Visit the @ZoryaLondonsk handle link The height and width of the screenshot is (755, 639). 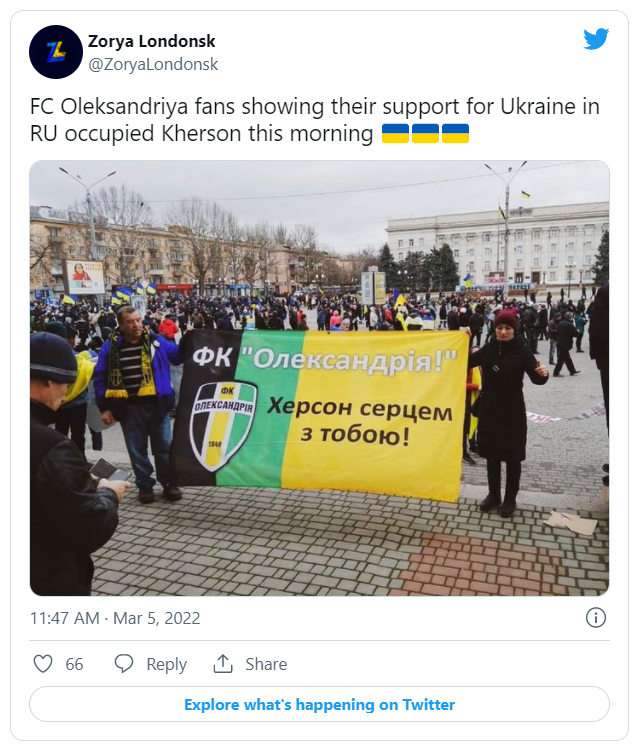click(153, 64)
